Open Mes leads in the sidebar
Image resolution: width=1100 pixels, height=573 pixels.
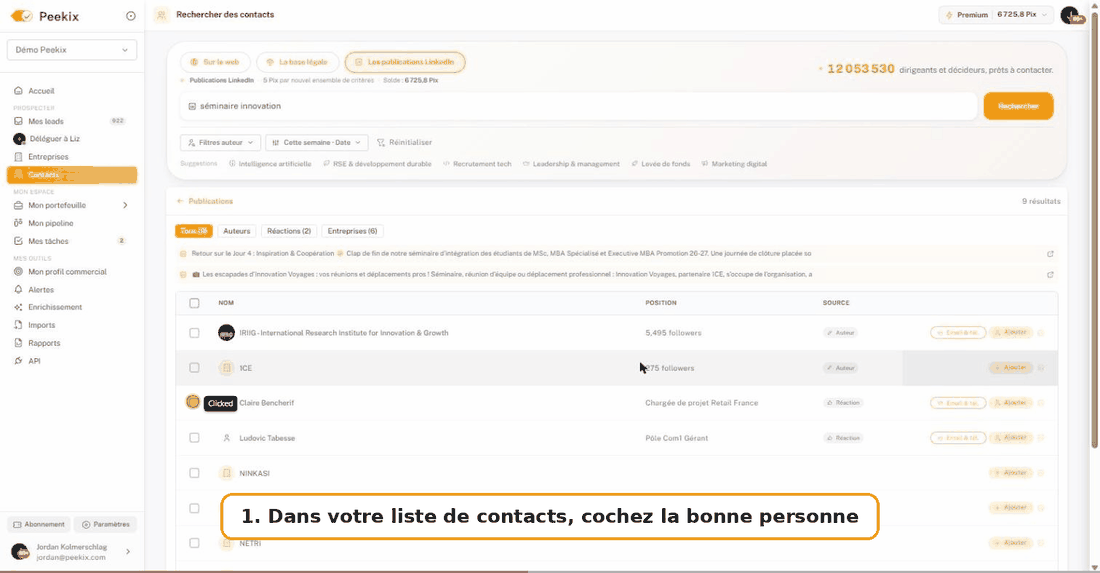tap(46, 121)
